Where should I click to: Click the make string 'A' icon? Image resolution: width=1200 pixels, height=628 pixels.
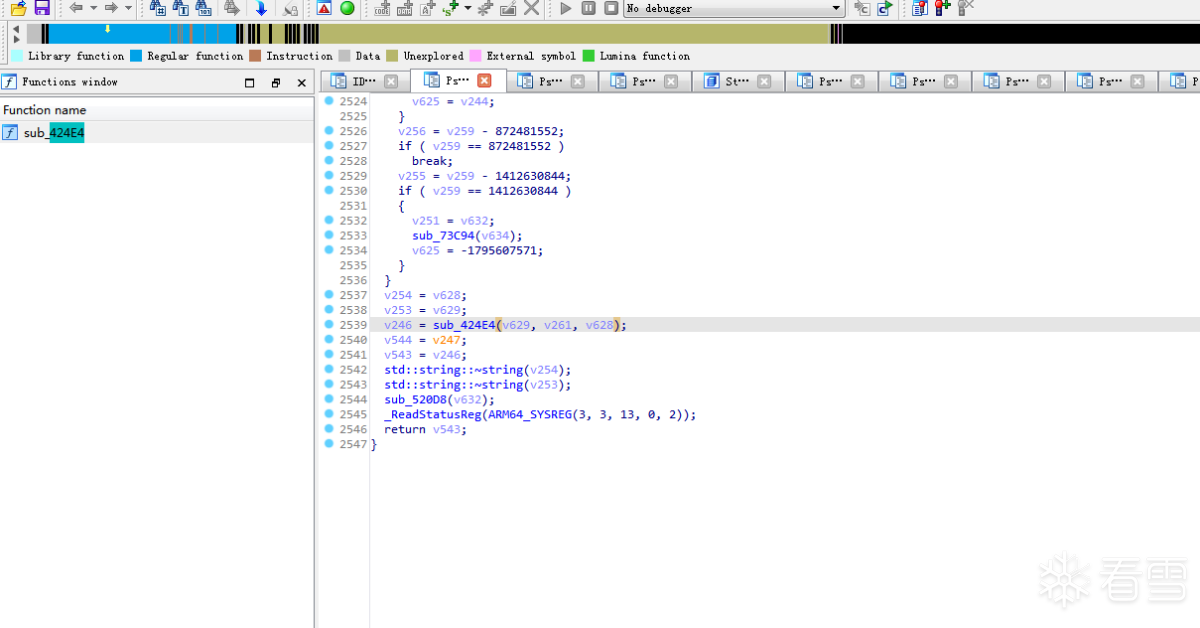click(x=427, y=8)
